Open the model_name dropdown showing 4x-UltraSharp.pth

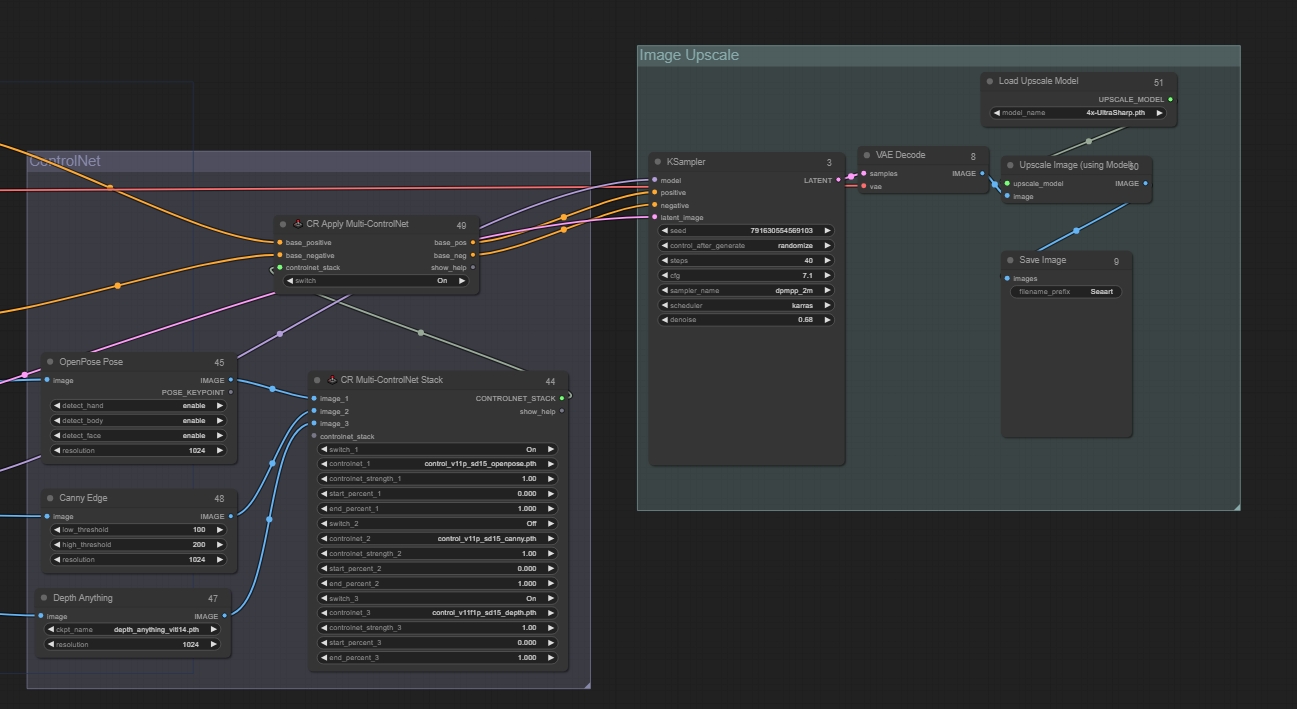coord(1078,113)
